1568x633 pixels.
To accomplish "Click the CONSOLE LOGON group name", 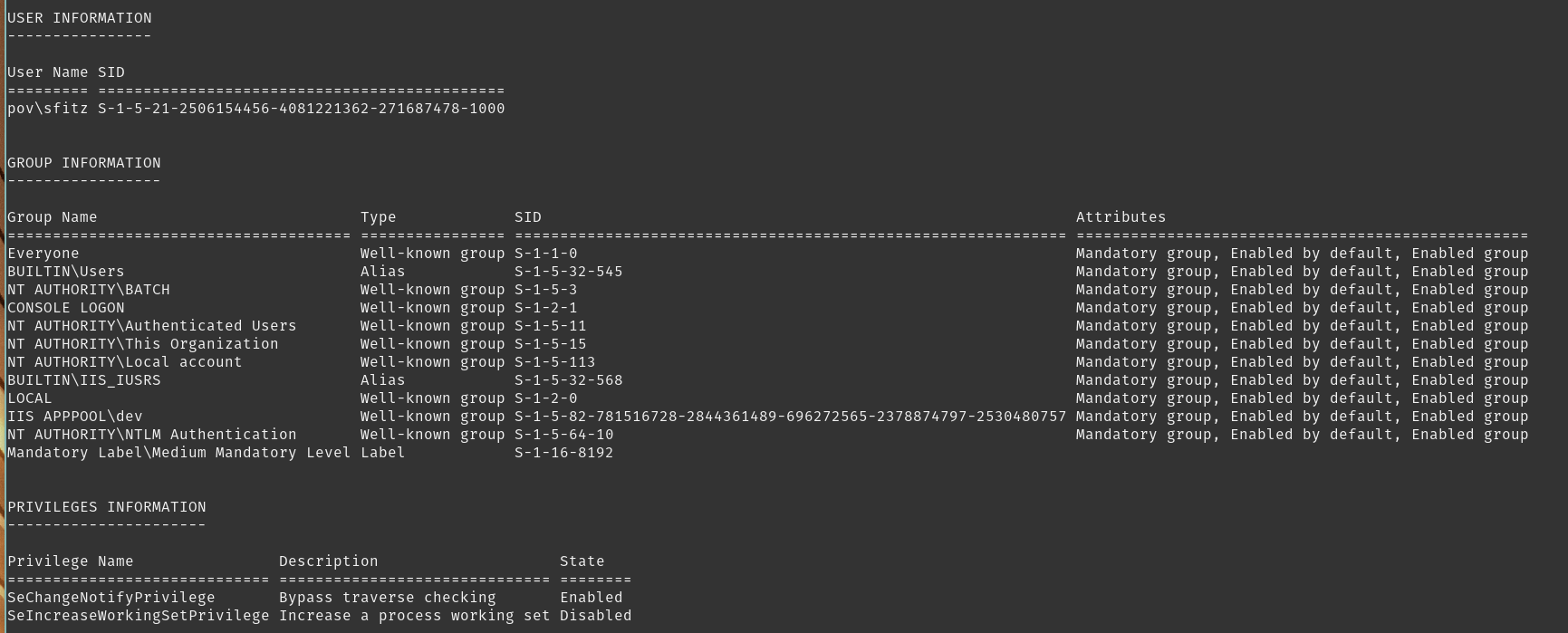I will pyautogui.click(x=66, y=308).
